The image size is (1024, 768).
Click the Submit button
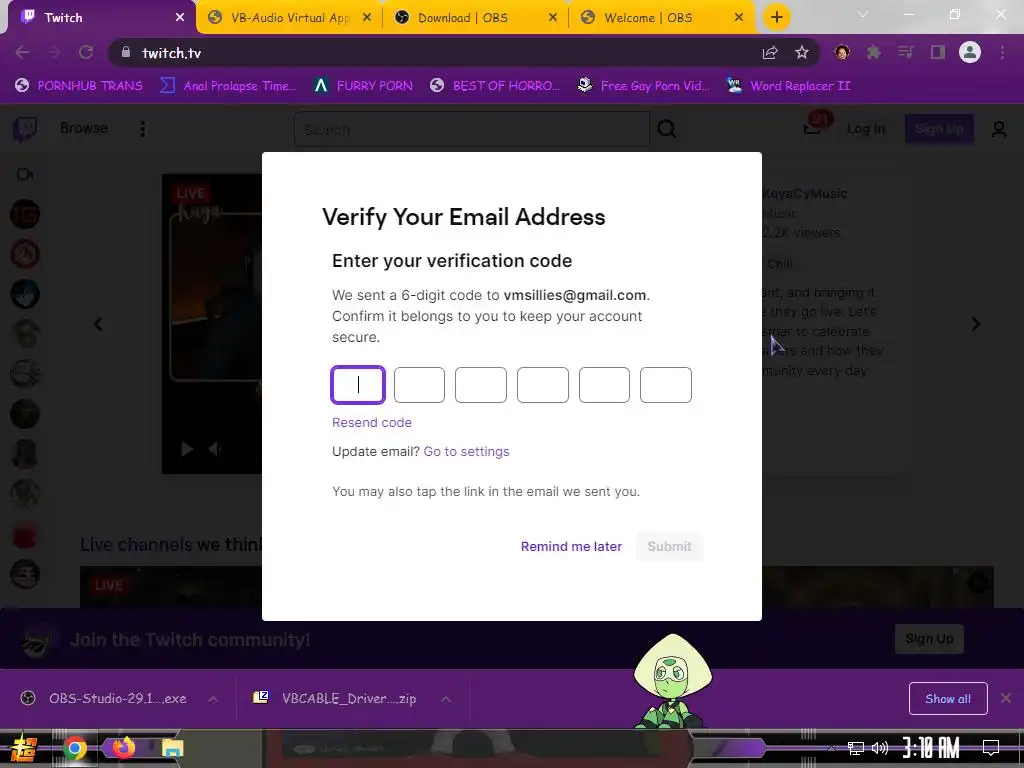[669, 547]
